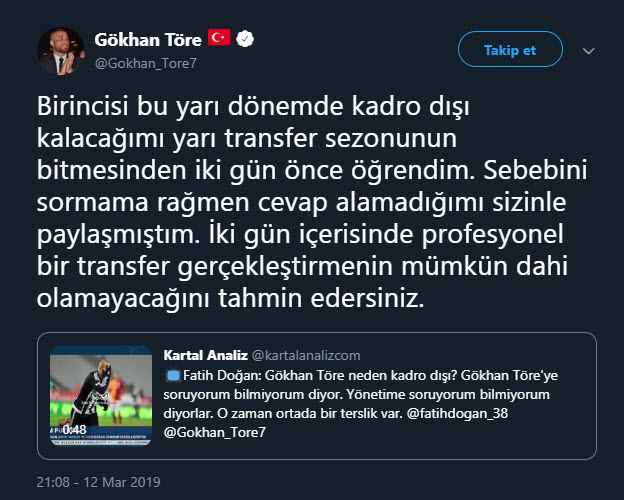Open the @Gokhan_Tore7 handle under the name
Image resolution: width=624 pixels, height=500 pixels.
click(146, 63)
